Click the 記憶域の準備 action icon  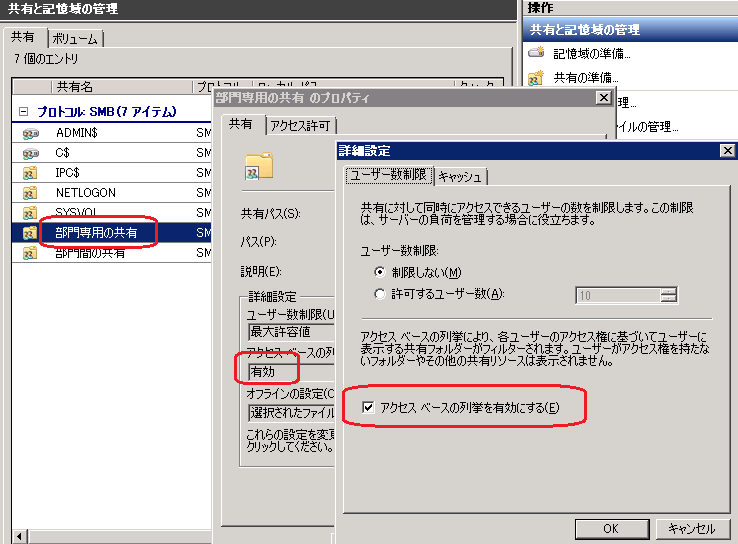click(536, 52)
